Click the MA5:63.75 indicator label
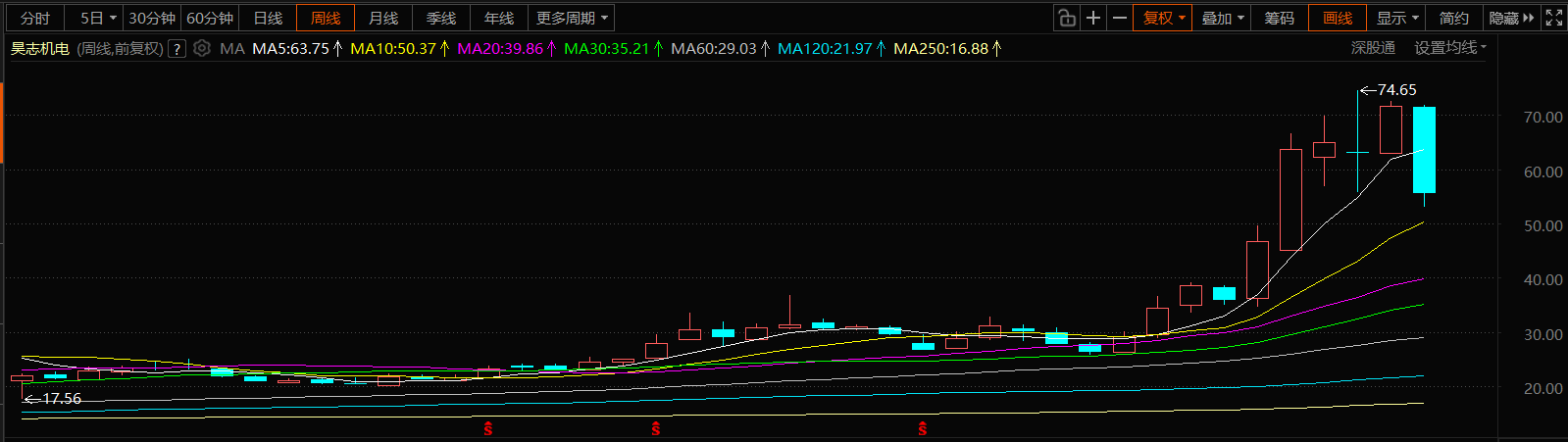1568x442 pixels. pos(297,48)
